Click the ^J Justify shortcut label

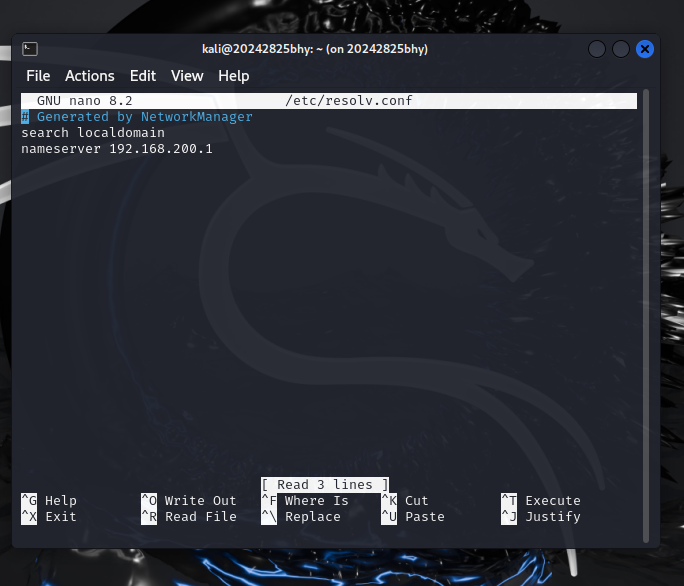[x=541, y=517]
